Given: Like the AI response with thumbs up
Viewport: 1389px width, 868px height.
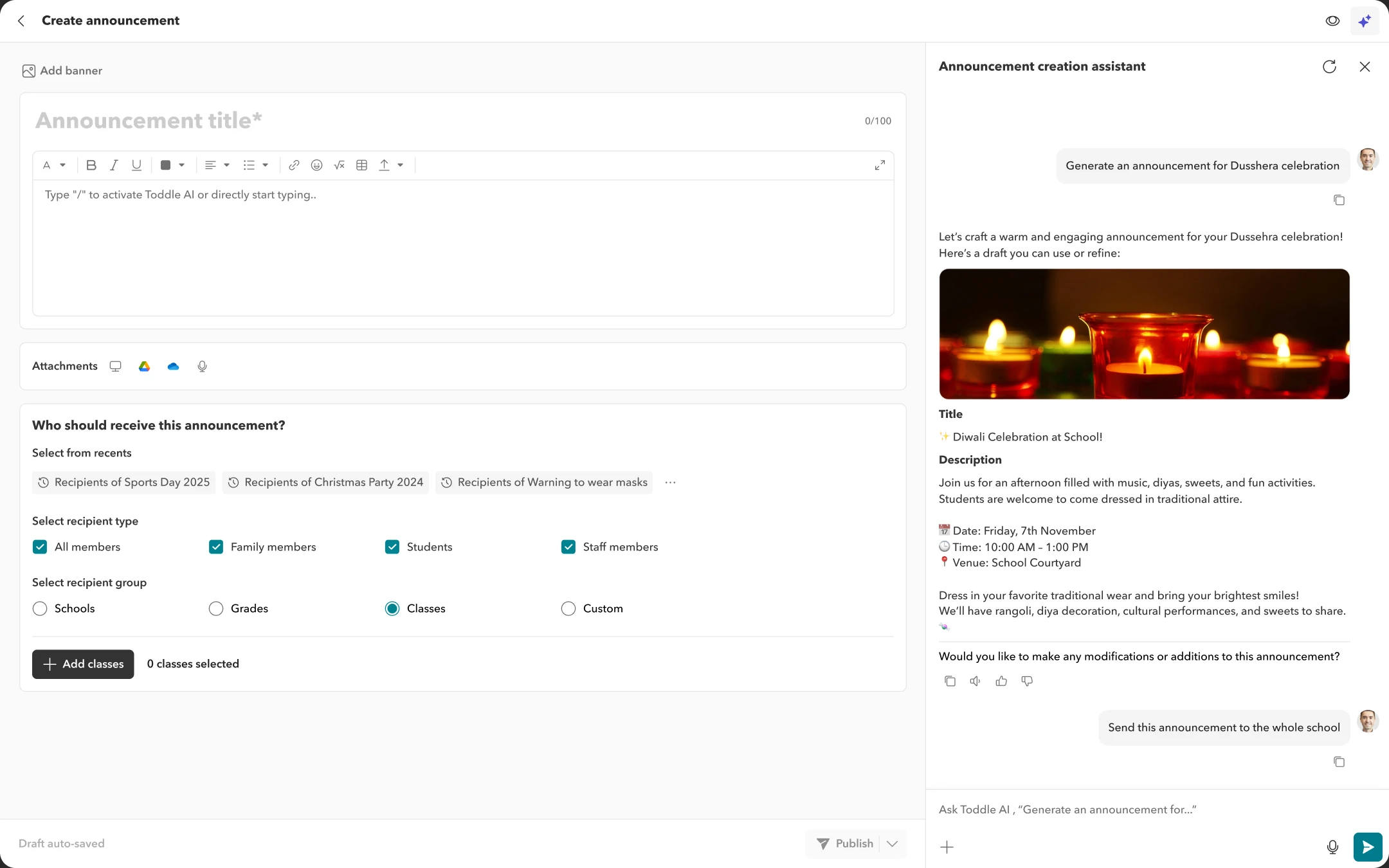Looking at the screenshot, I should [x=1001, y=681].
